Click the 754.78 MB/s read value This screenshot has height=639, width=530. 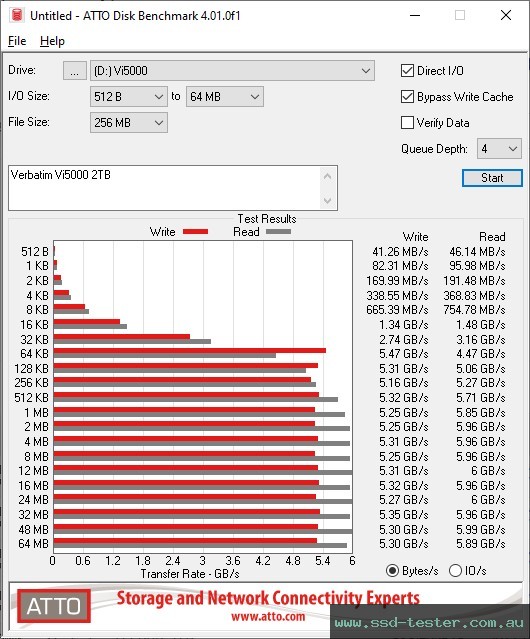tap(475, 310)
